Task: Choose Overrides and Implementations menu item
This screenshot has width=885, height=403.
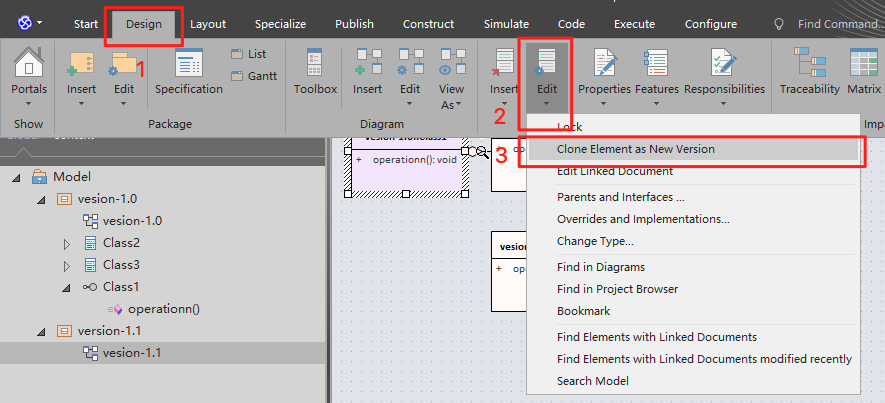Action: [693, 219]
